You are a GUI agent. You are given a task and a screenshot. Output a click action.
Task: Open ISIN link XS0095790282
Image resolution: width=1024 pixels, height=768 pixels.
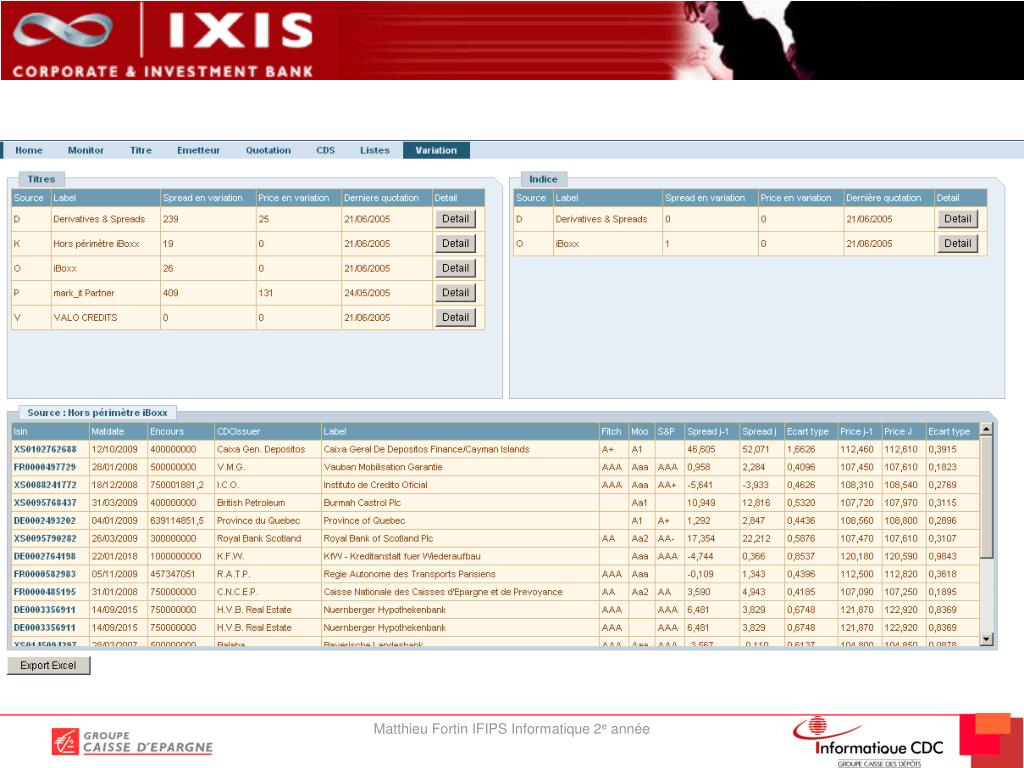45,538
